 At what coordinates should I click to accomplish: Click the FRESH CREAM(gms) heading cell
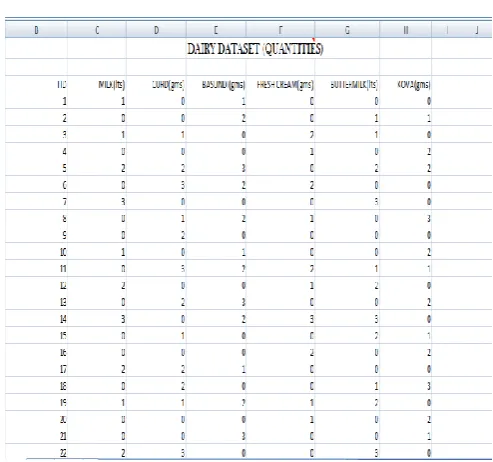(x=285, y=85)
